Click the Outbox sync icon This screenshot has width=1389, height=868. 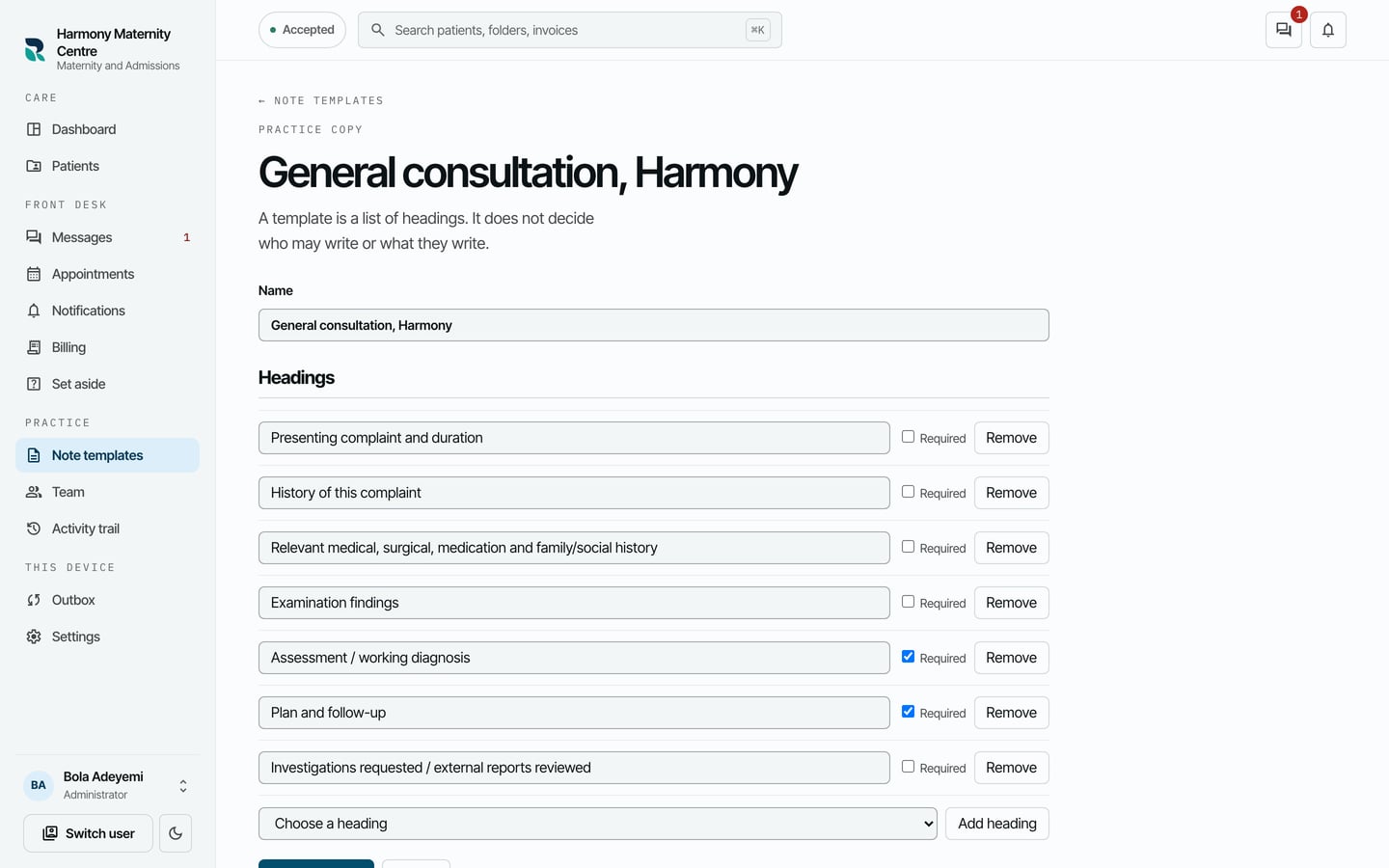pos(34,600)
